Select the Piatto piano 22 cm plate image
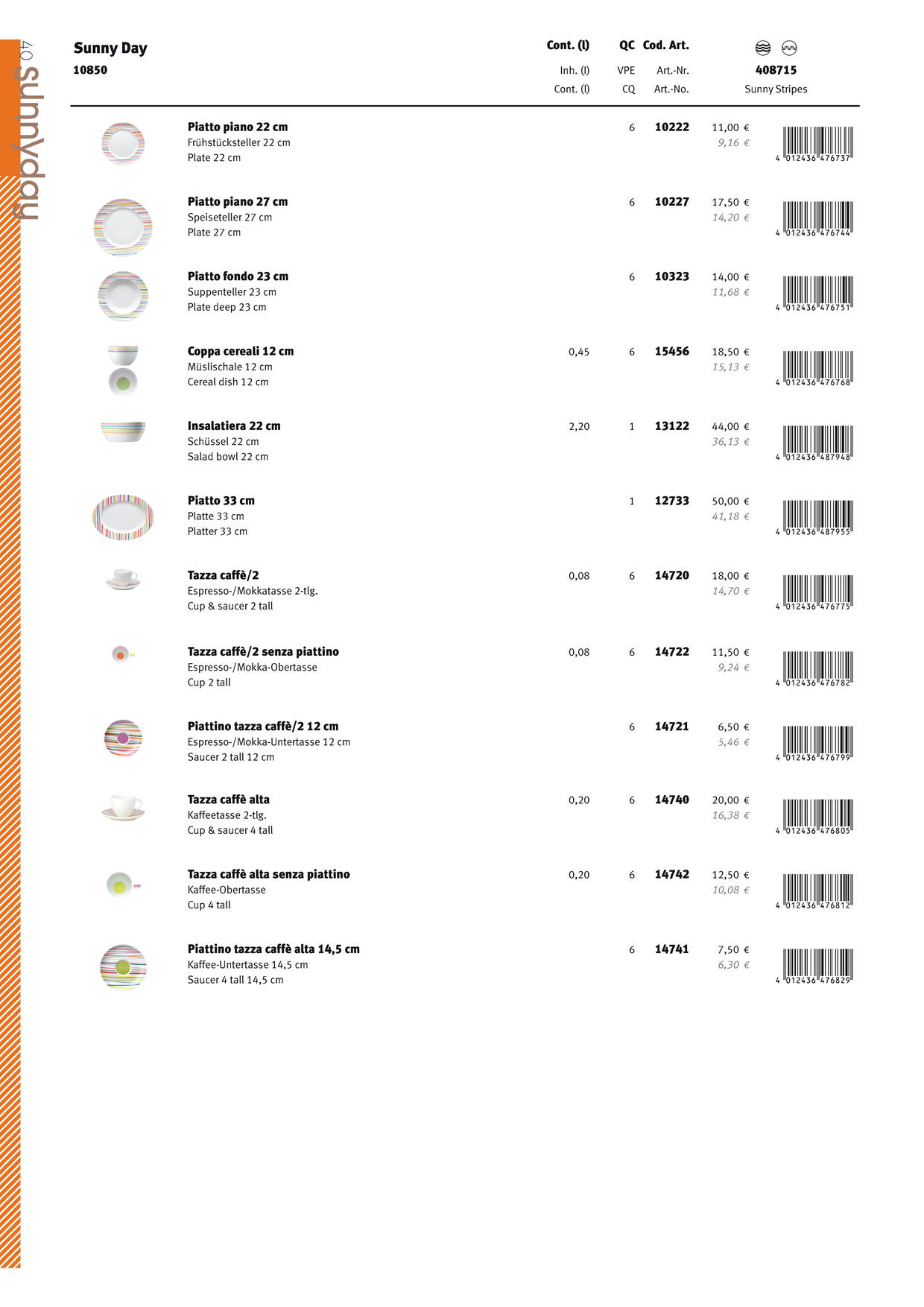The height and width of the screenshot is (1307, 924). tap(123, 143)
